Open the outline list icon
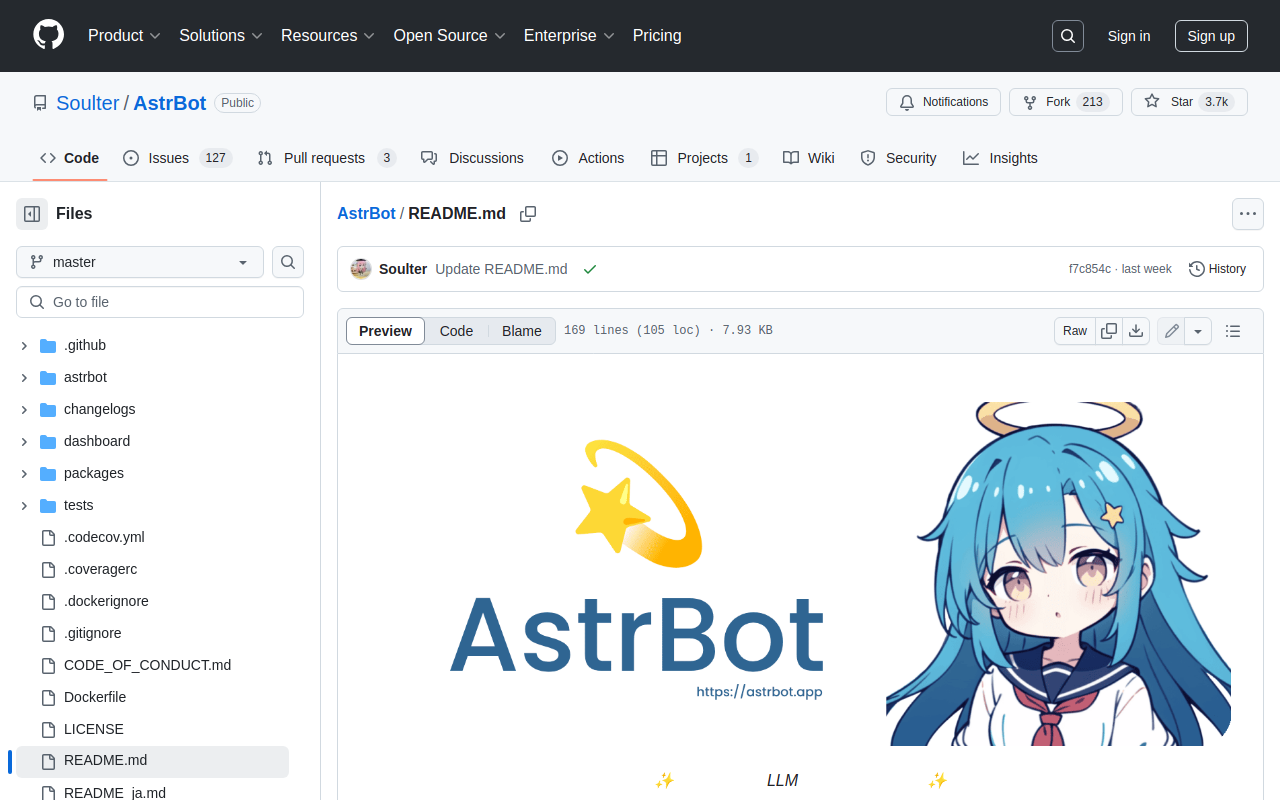The width and height of the screenshot is (1280, 800). click(x=1233, y=331)
